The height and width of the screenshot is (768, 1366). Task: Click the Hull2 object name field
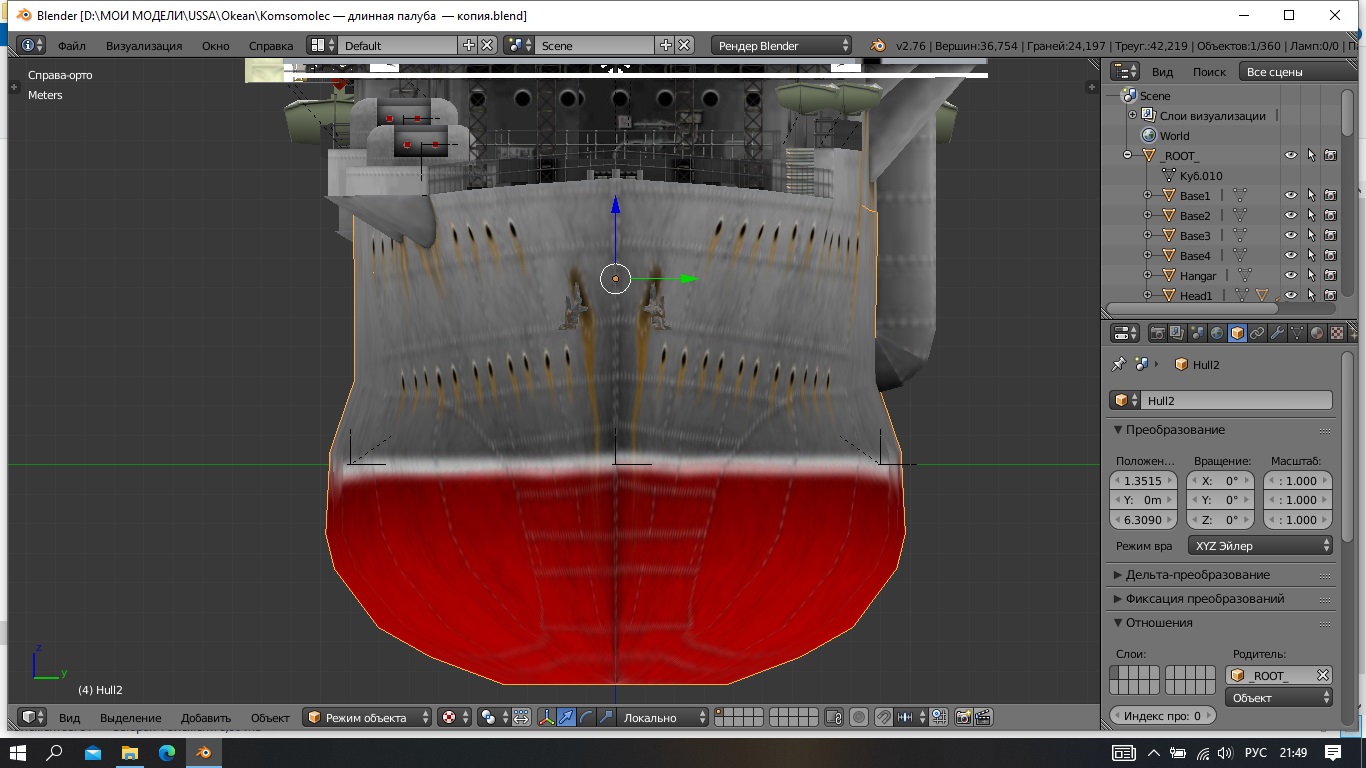pyautogui.click(x=1236, y=401)
